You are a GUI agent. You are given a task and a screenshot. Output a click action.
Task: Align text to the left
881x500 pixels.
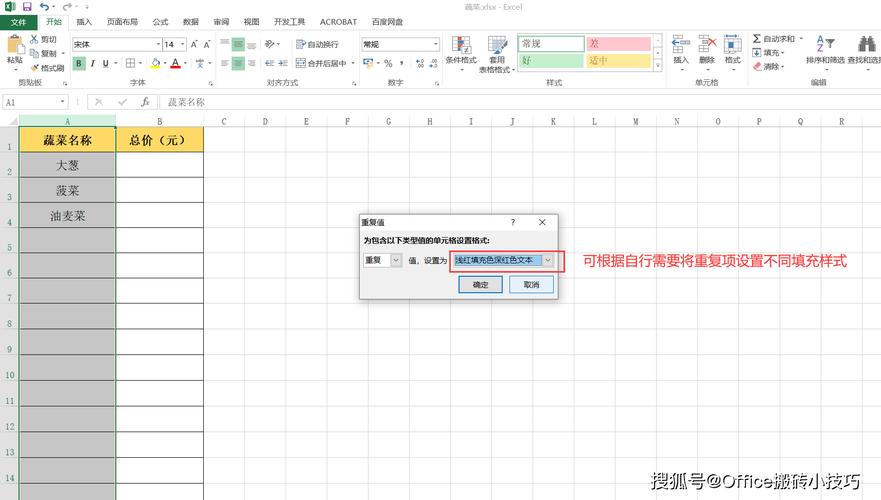[x=225, y=63]
